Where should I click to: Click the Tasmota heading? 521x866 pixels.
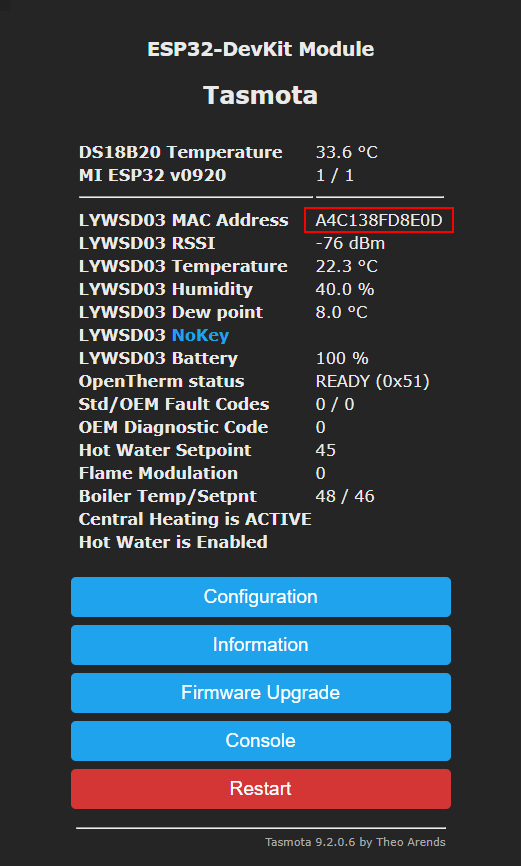260,95
